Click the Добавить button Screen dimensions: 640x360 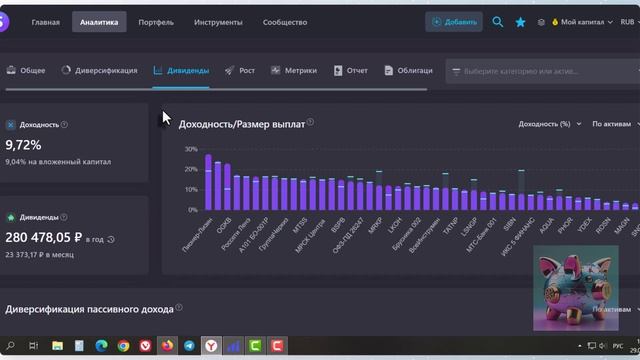[x=454, y=22]
